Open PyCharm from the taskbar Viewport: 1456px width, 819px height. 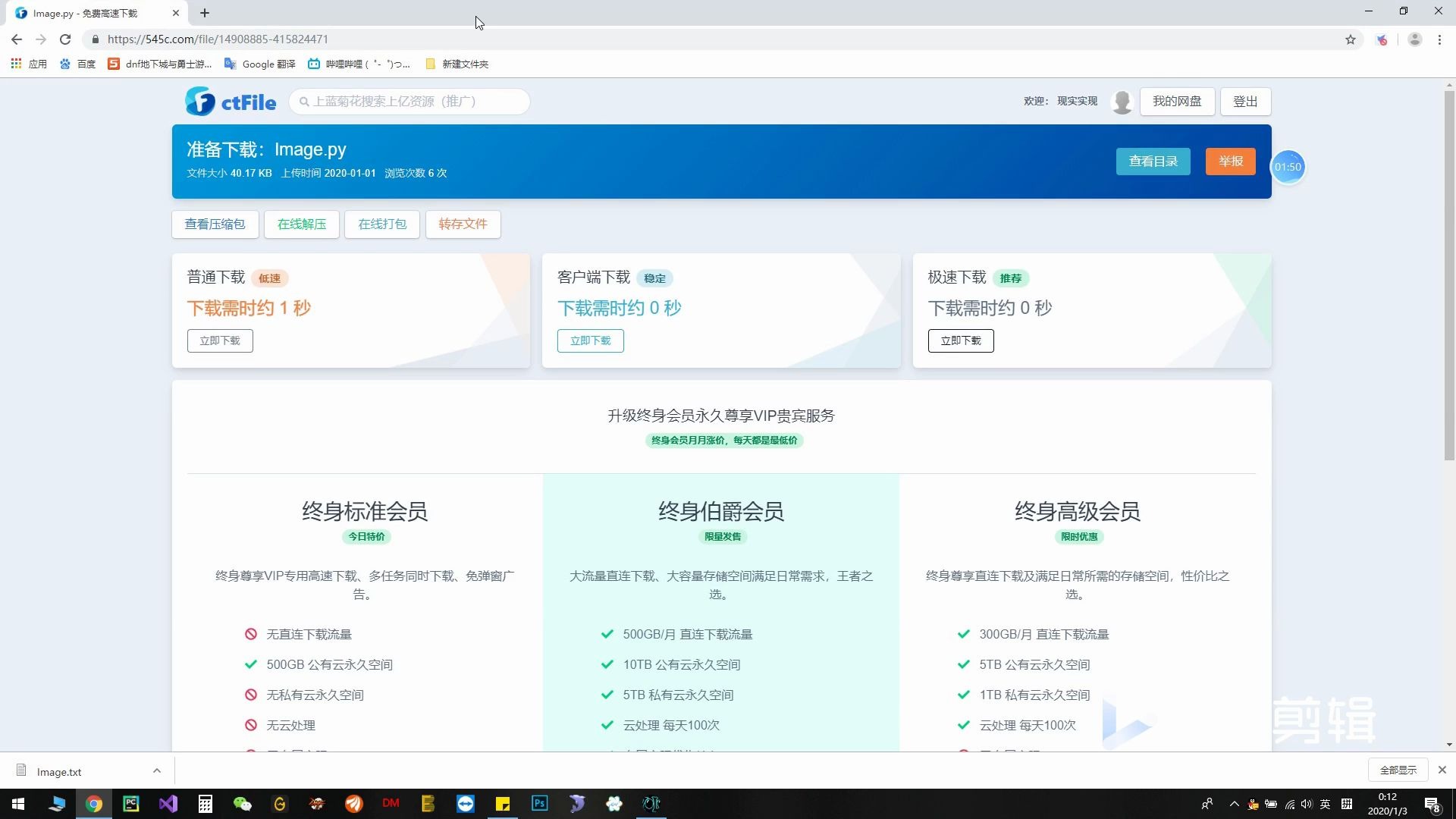pyautogui.click(x=131, y=804)
